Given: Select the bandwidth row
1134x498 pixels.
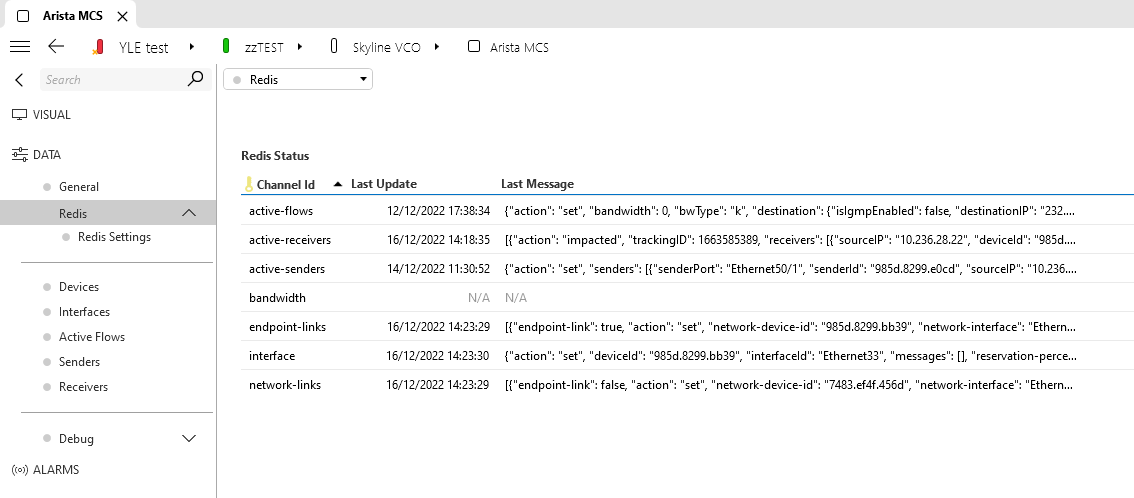Looking at the screenshot, I should click(687, 298).
